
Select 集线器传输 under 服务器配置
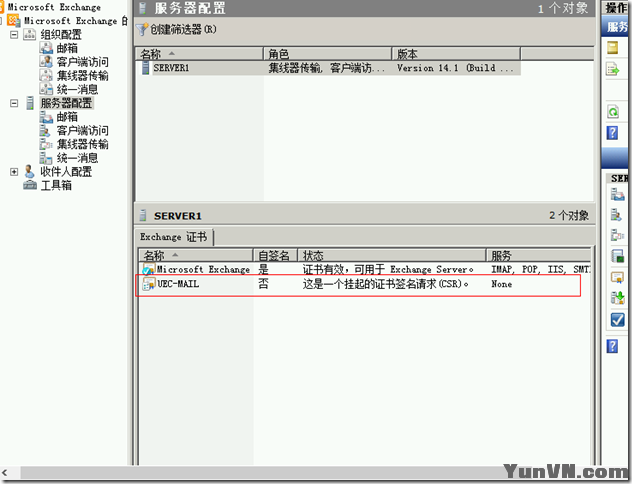point(83,144)
